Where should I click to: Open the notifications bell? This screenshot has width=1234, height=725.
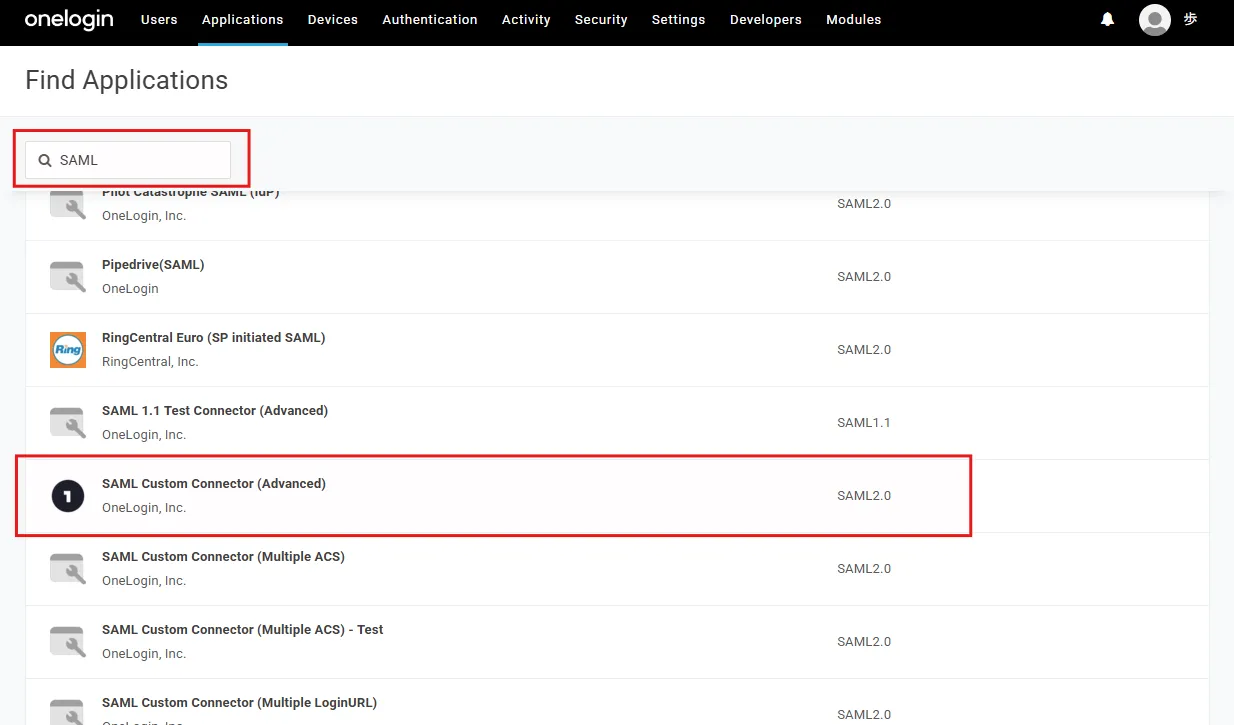[x=1108, y=19]
